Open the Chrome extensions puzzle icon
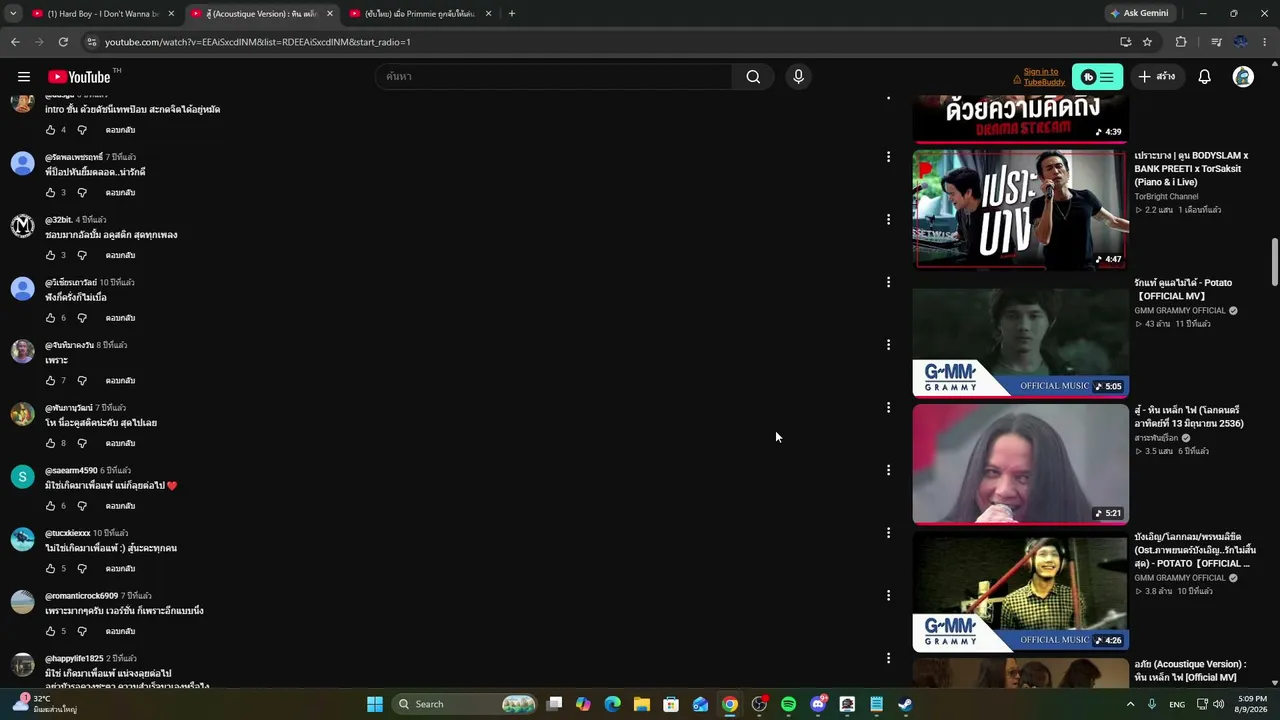The image size is (1280, 720). pos(1181,42)
